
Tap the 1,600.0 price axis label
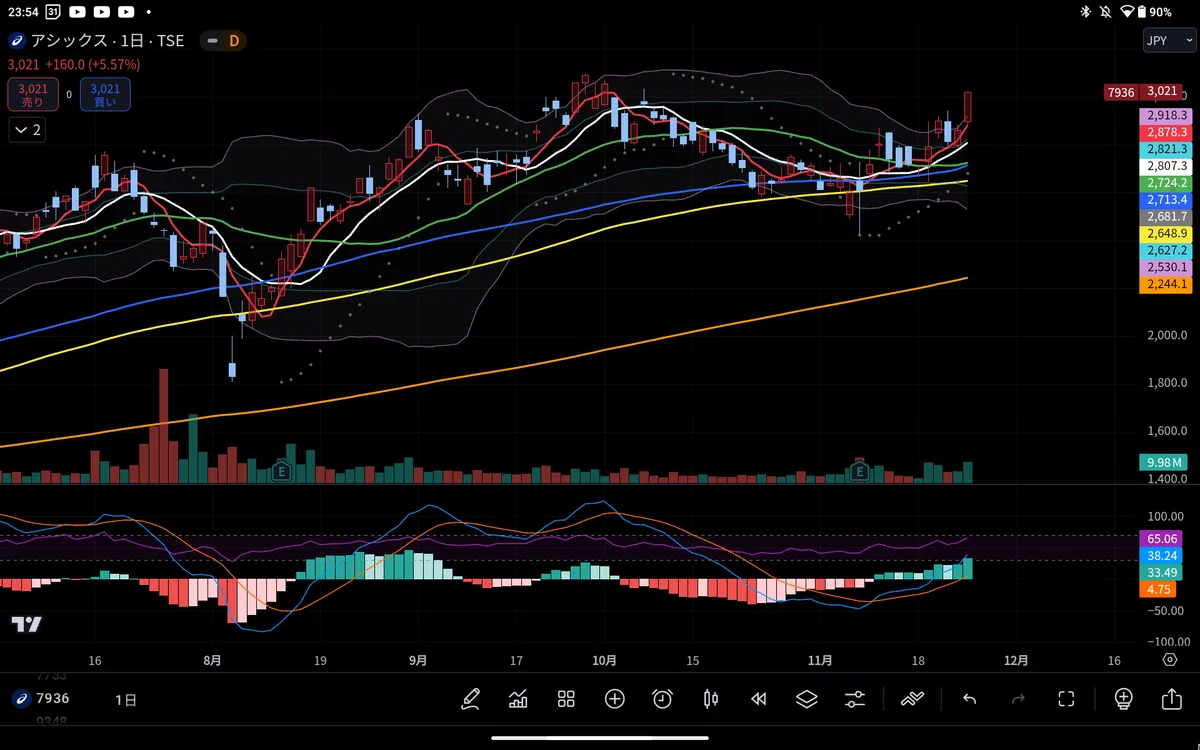[x=1167, y=431]
